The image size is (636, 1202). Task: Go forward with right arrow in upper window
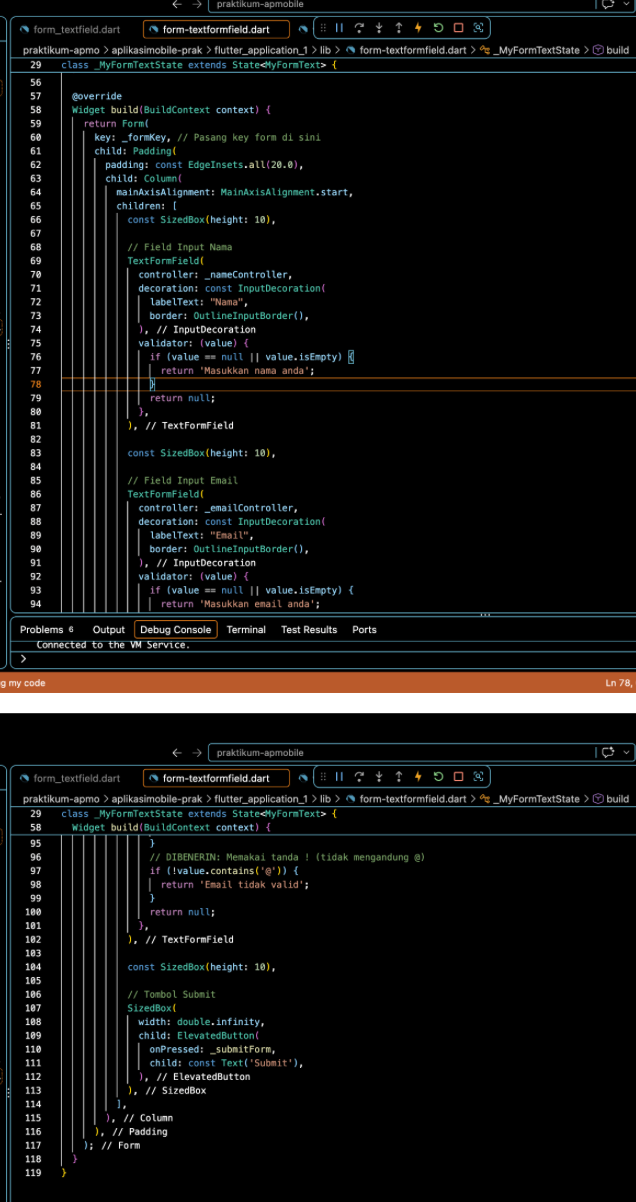click(197, 4)
